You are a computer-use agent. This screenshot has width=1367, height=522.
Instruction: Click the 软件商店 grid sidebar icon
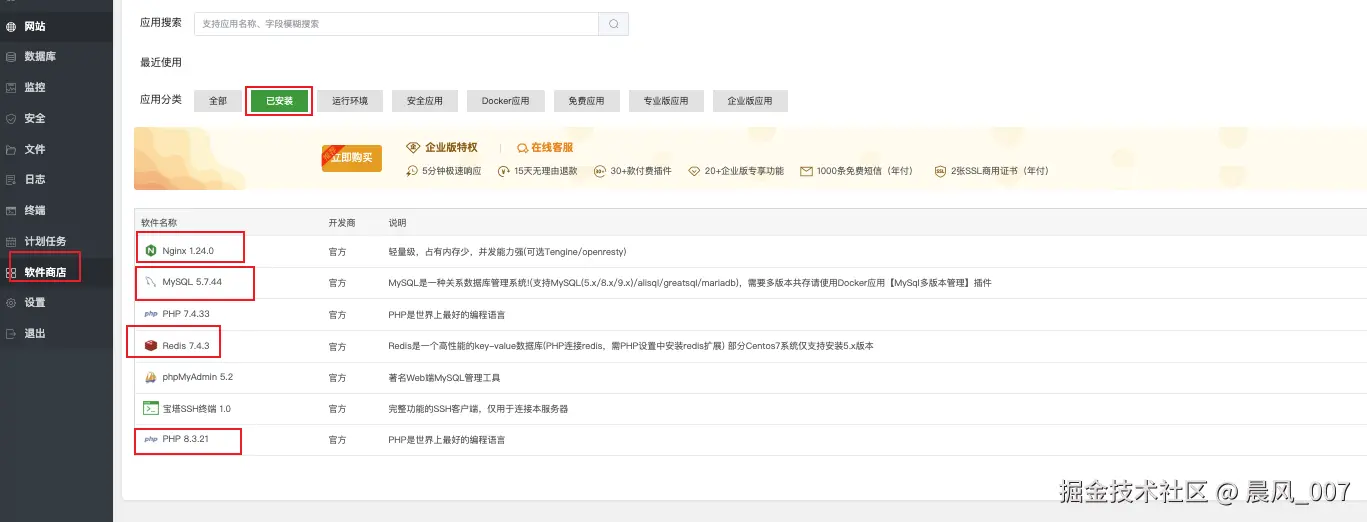tap(11, 272)
